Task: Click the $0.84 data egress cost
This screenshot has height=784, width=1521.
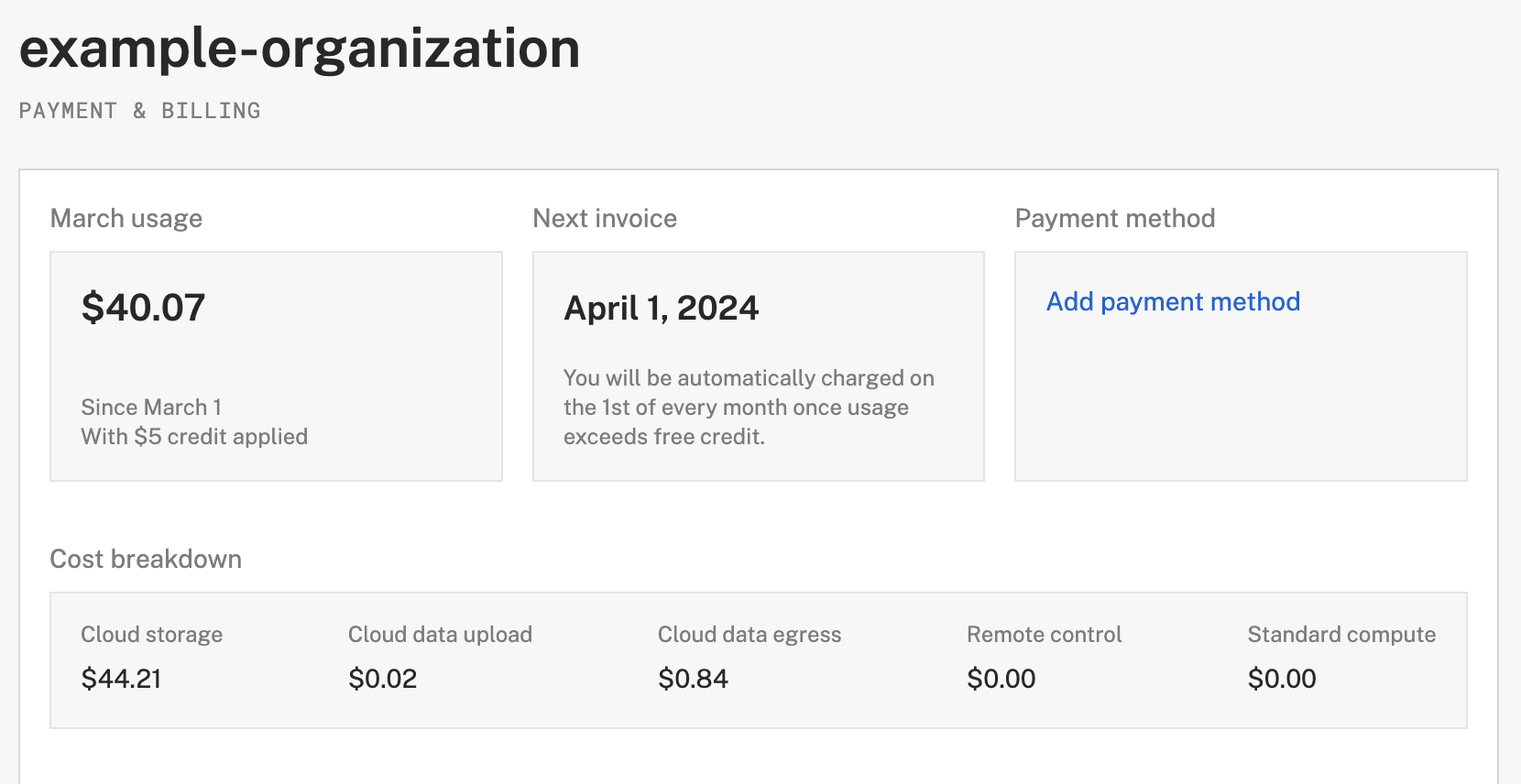Action: point(693,679)
